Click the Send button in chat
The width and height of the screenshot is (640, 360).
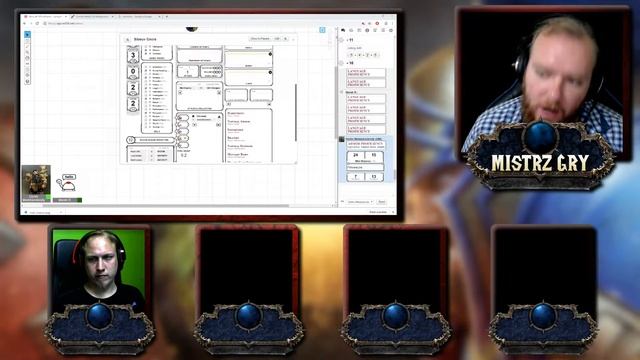(381, 202)
